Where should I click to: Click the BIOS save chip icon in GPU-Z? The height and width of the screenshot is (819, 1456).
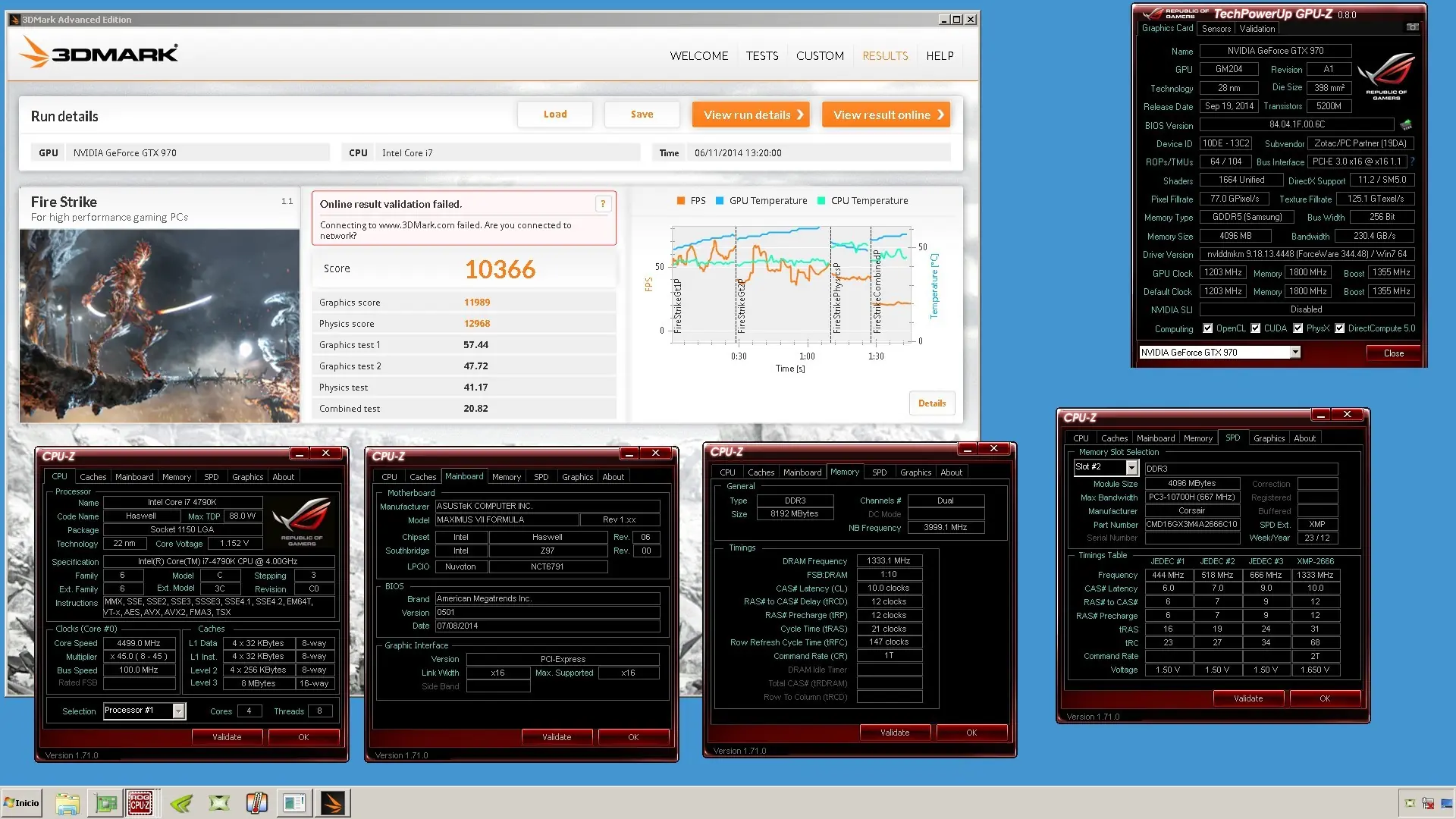[1405, 124]
